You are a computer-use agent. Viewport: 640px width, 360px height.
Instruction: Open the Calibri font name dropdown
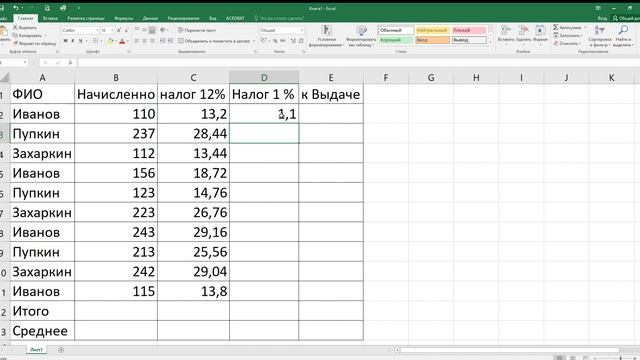point(97,30)
